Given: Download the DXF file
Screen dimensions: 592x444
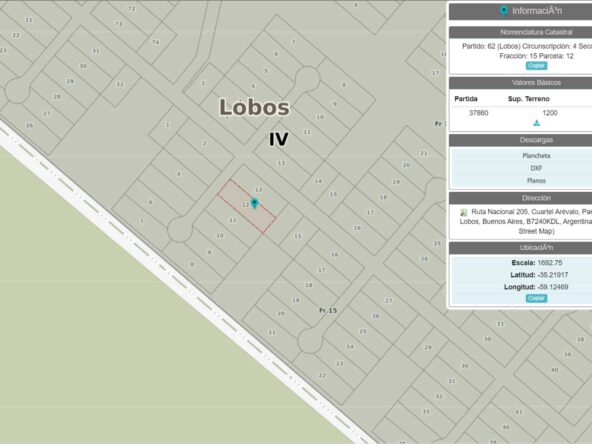Looking at the screenshot, I should coord(536,168).
